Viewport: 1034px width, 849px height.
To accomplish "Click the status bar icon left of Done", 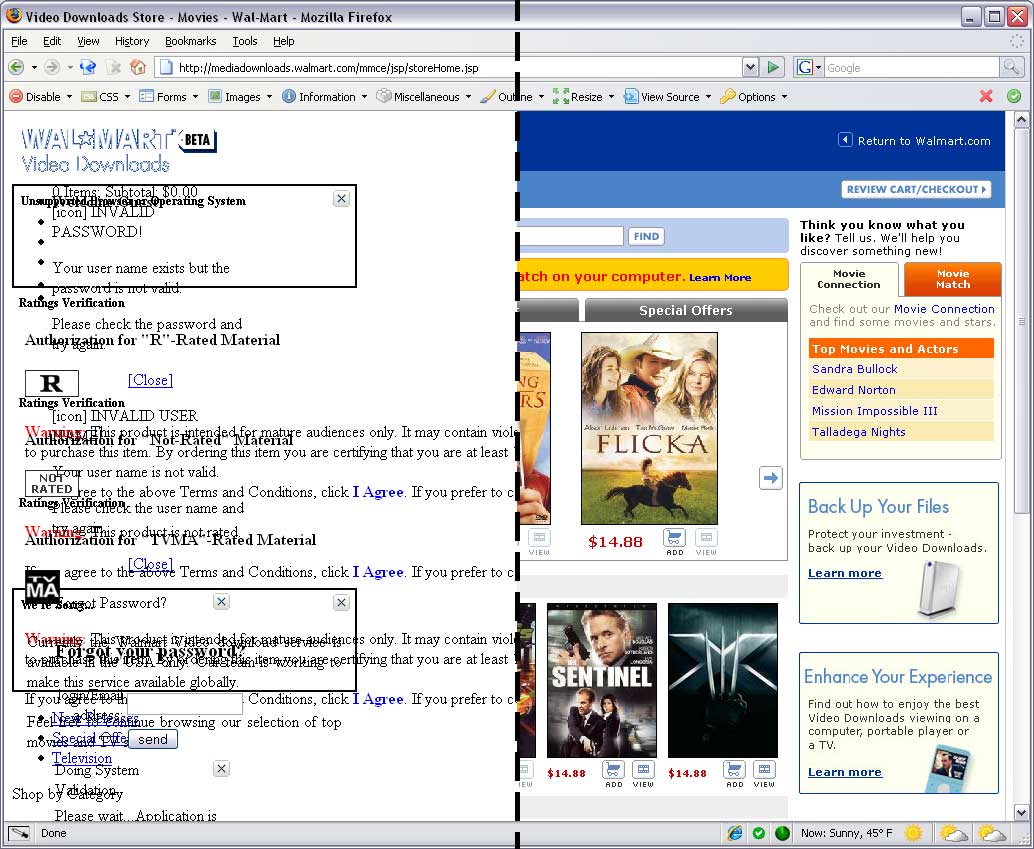I will pyautogui.click(x=18, y=833).
